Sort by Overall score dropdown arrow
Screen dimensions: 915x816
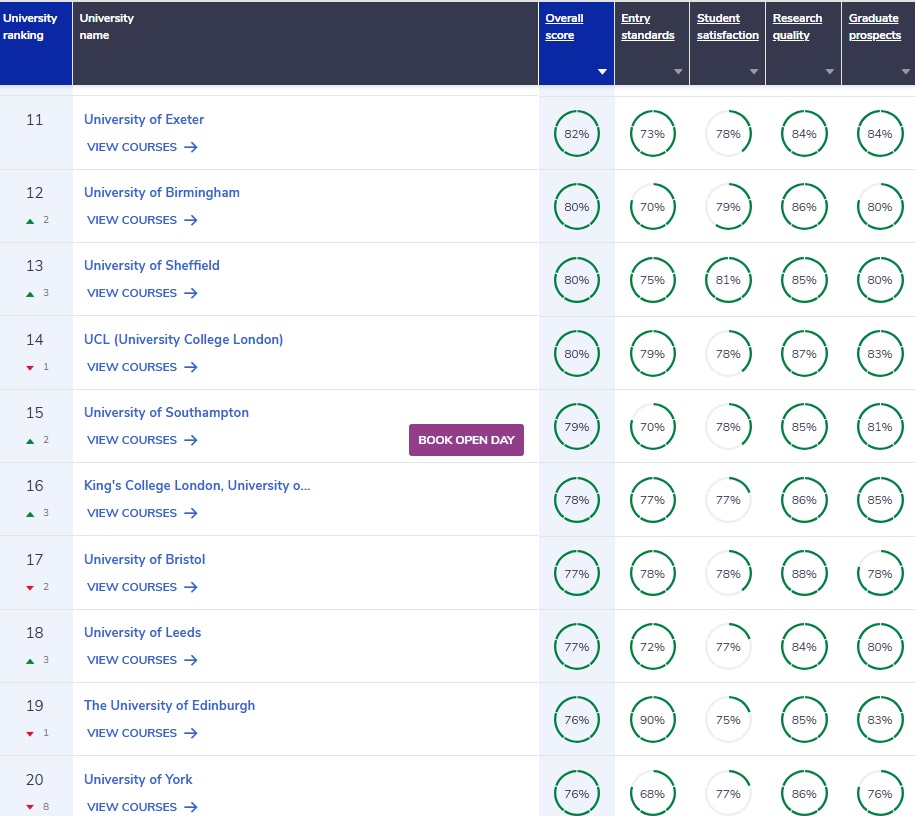click(602, 72)
